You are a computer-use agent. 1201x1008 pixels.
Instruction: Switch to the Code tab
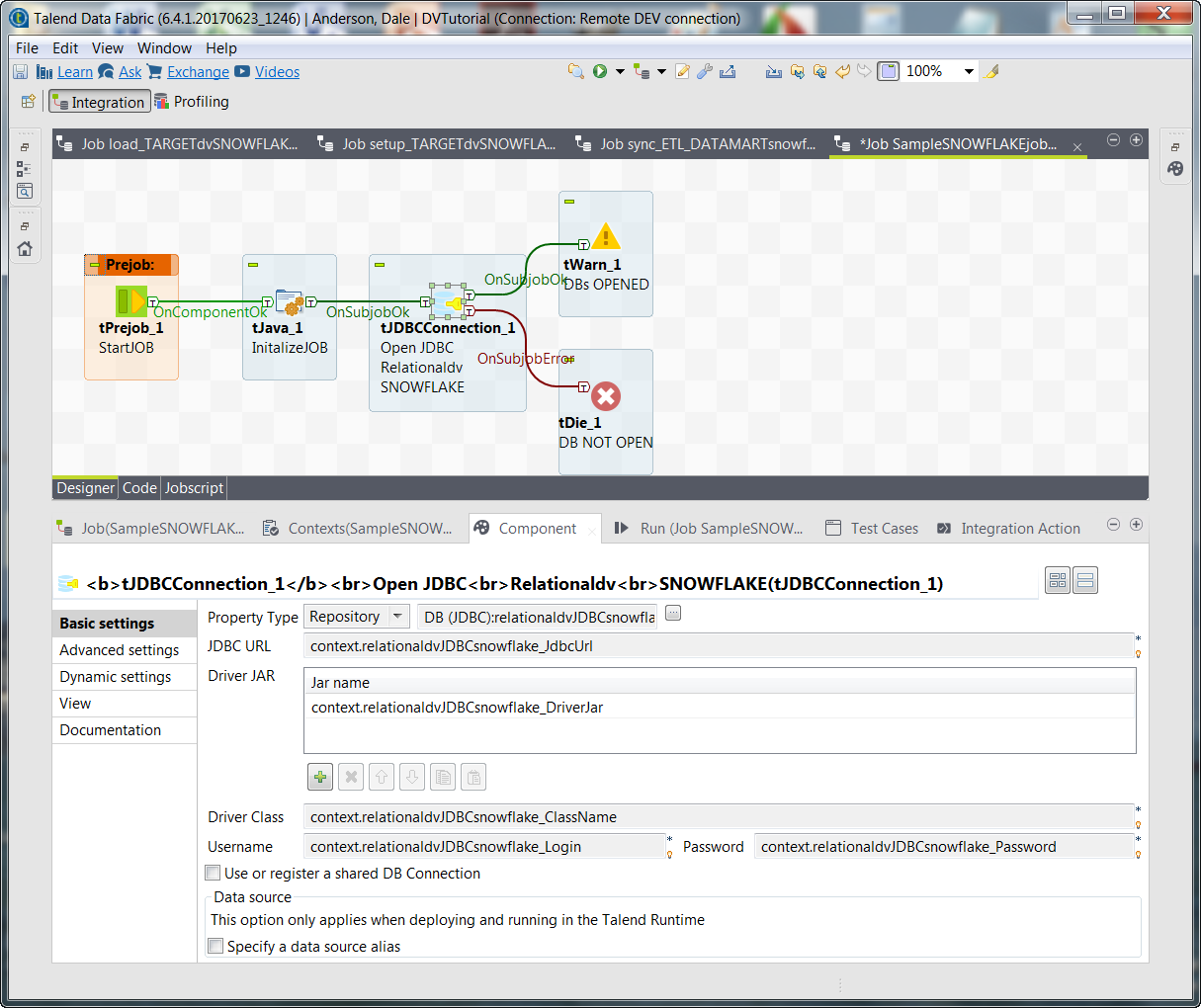point(139,487)
